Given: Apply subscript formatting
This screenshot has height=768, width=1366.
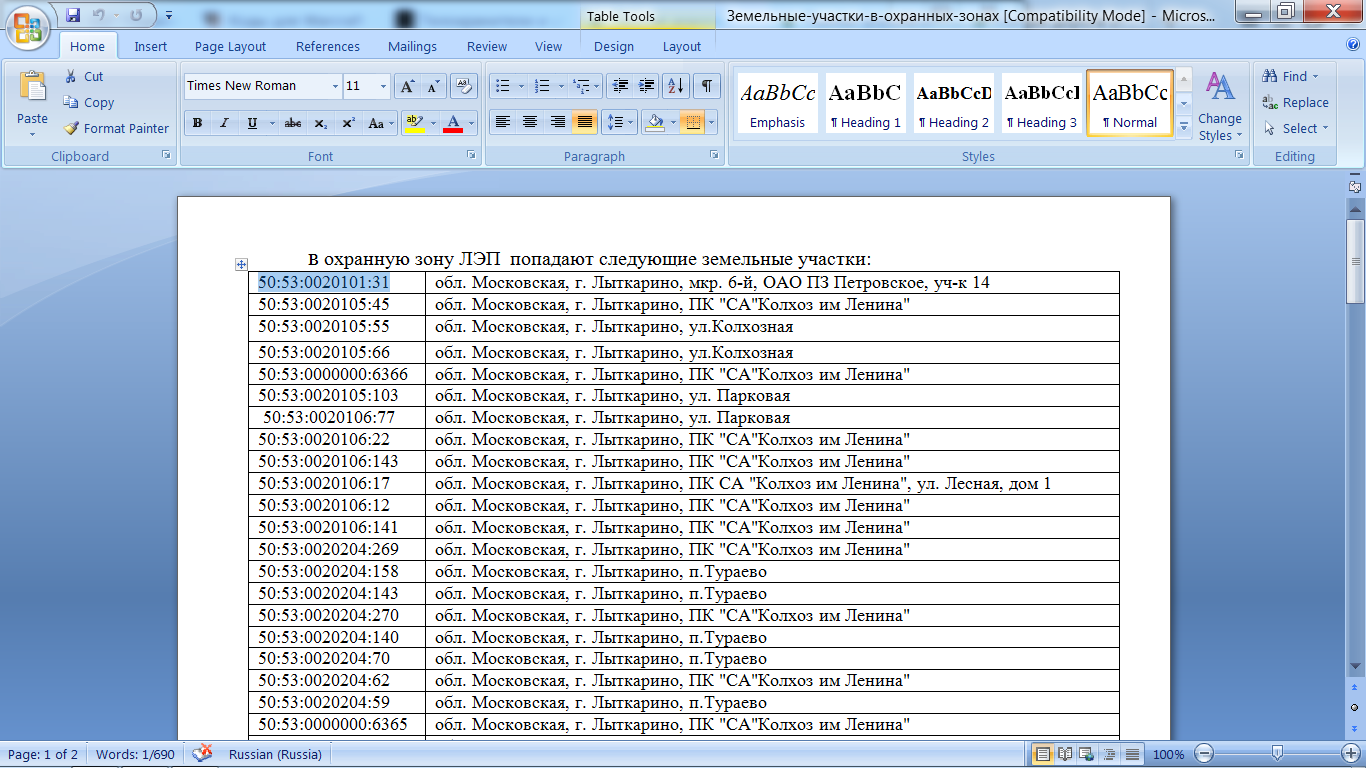Looking at the screenshot, I should (320, 123).
